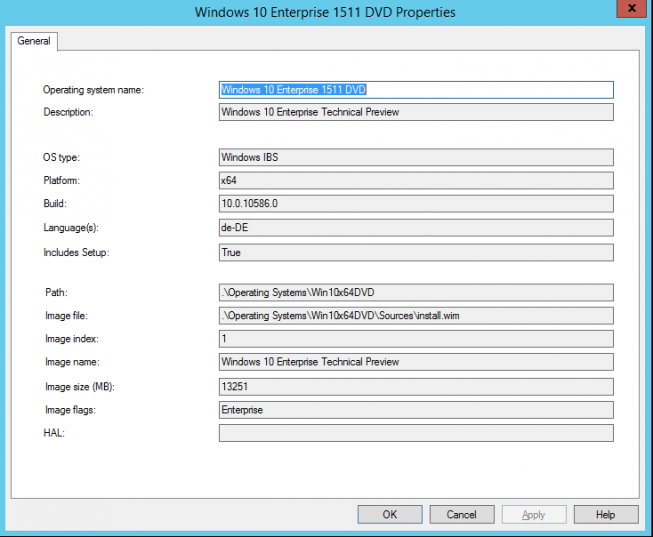
Task: Click the 'OS type:' label
Action: coord(61,157)
